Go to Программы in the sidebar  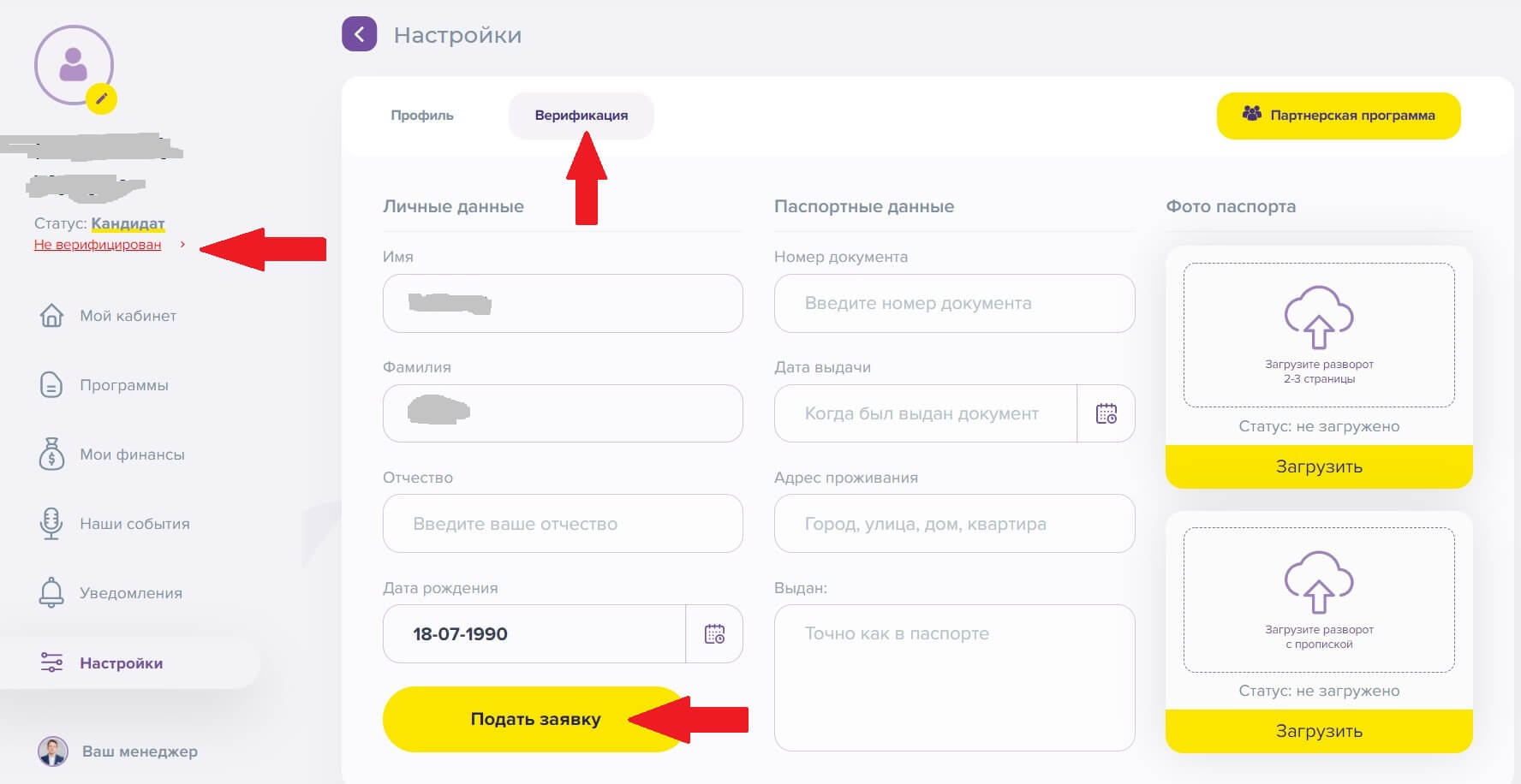[x=123, y=385]
